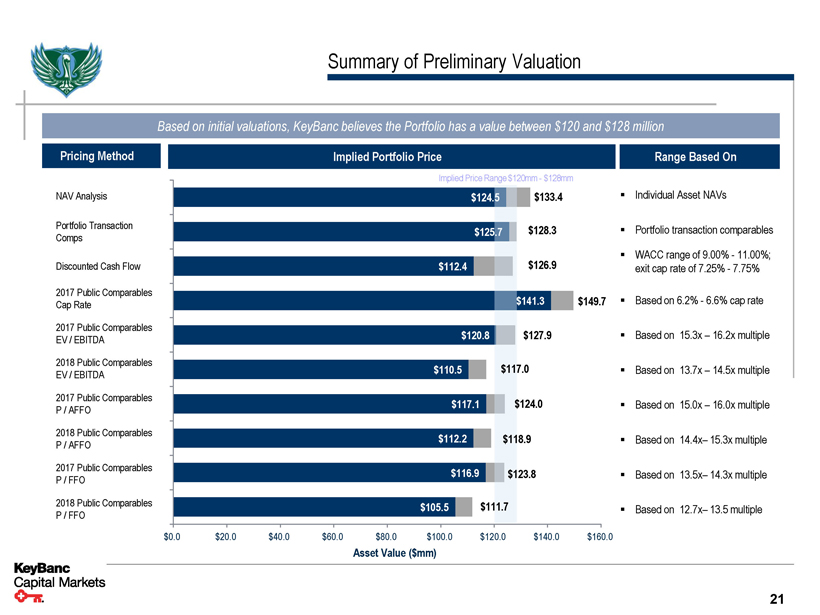The width and height of the screenshot is (820, 615).
Task: Click the blue banner with KeyBanc valuation statement
Action: click(x=410, y=126)
